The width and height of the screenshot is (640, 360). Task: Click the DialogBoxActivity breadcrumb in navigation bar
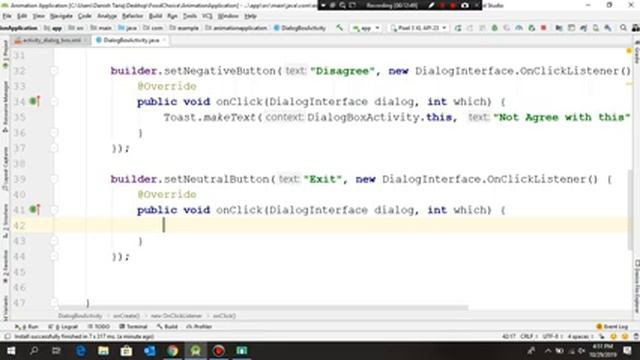point(300,28)
